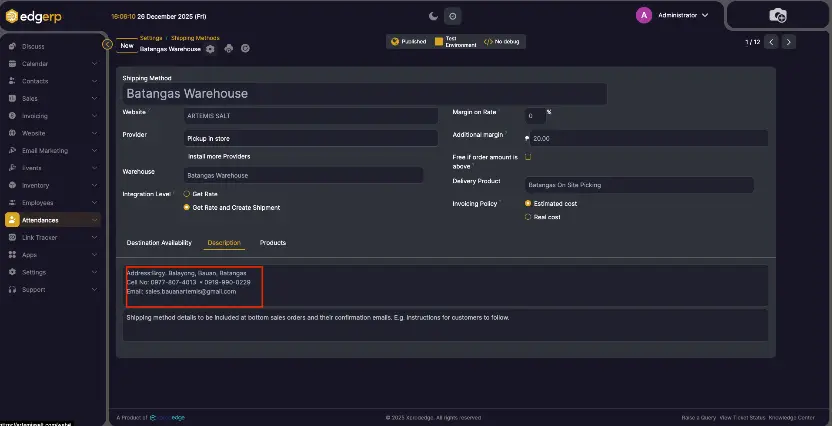This screenshot has width=832, height=426.
Task: Select the Get Rate radio option
Action: coord(186,193)
